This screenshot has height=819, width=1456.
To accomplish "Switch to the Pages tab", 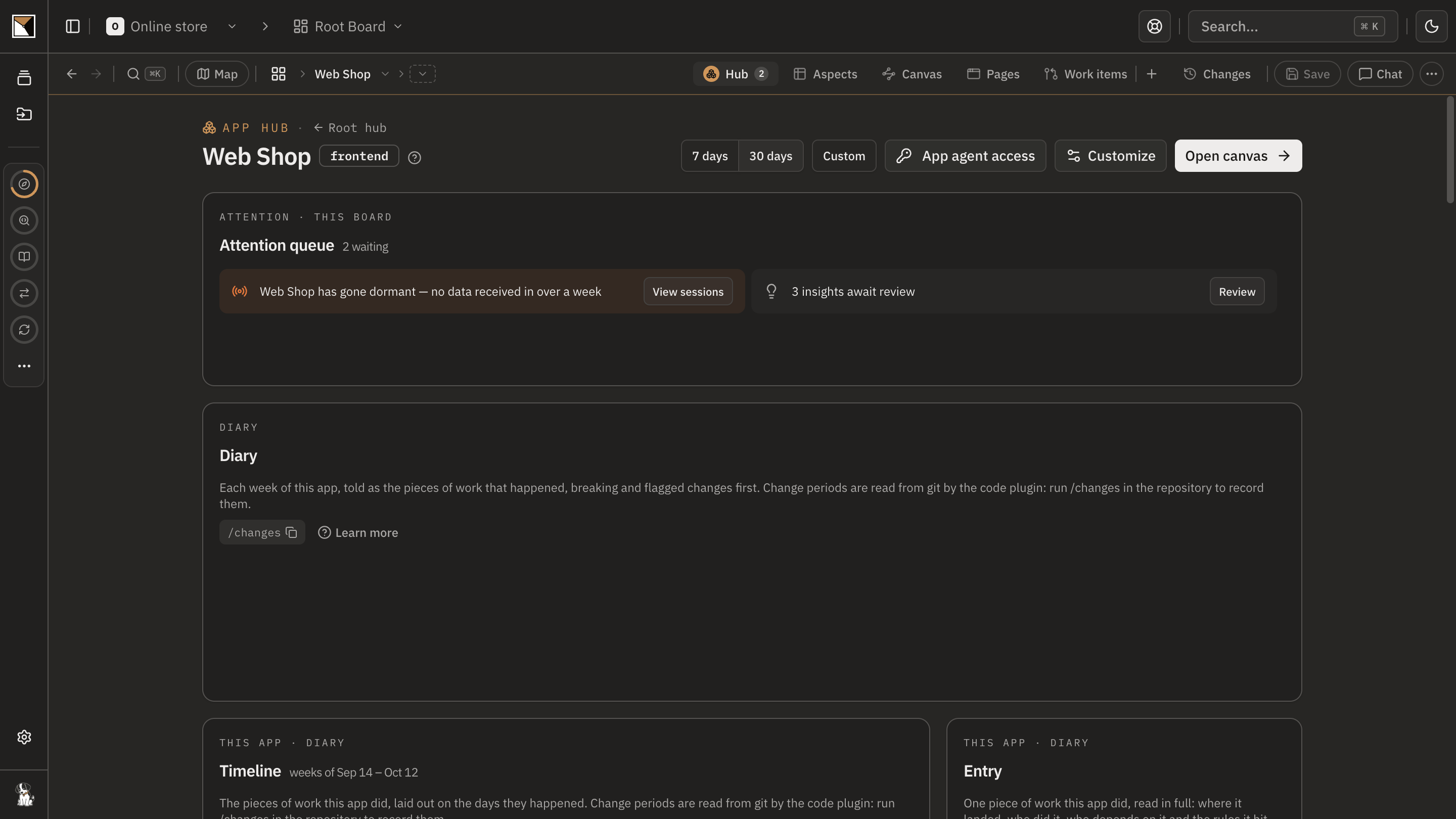I will [993, 74].
